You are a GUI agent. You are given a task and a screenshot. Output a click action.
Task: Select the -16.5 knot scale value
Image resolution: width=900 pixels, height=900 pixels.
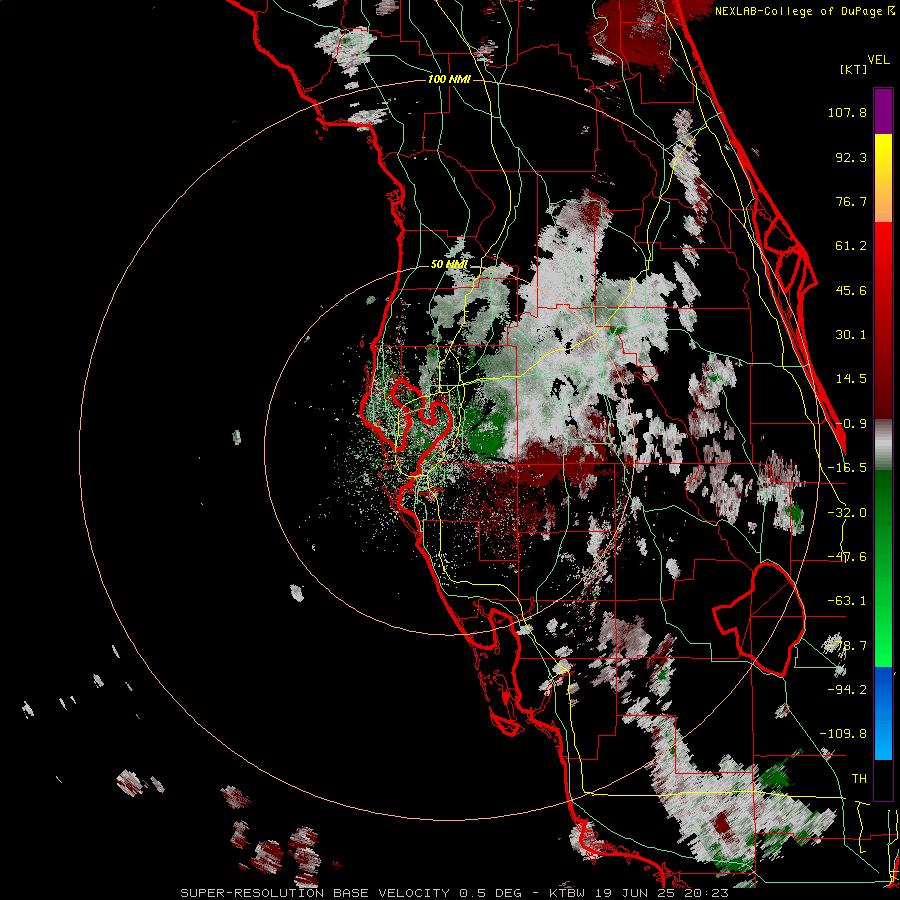[847, 468]
